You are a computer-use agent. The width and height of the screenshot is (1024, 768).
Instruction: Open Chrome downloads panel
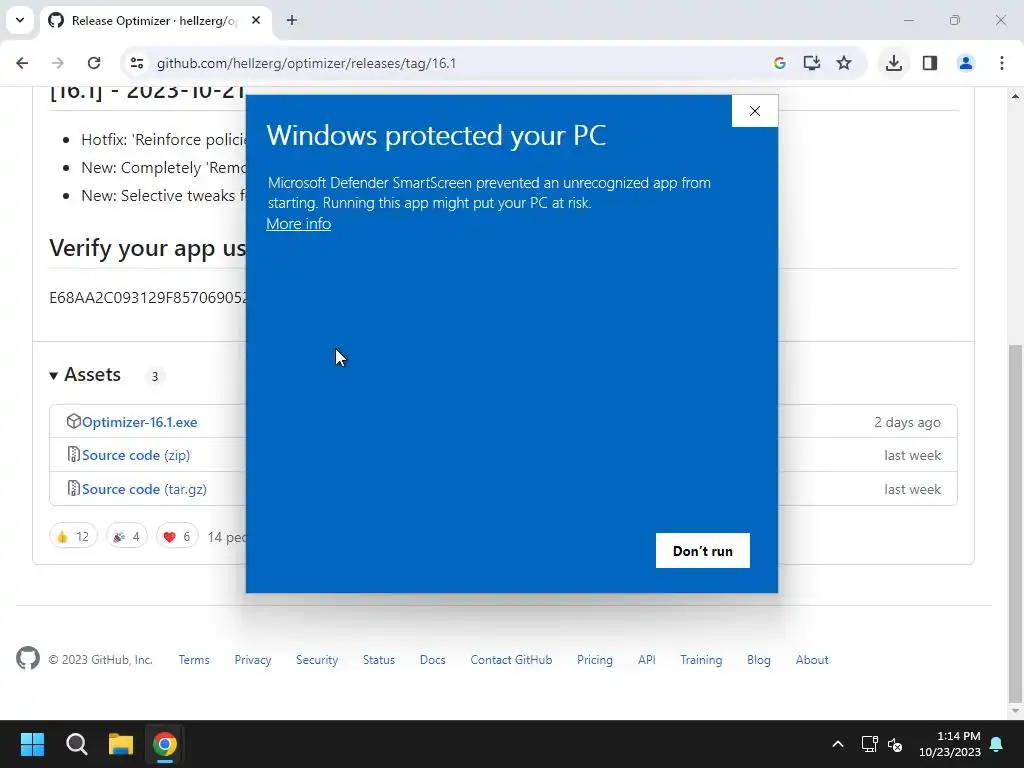pos(894,63)
